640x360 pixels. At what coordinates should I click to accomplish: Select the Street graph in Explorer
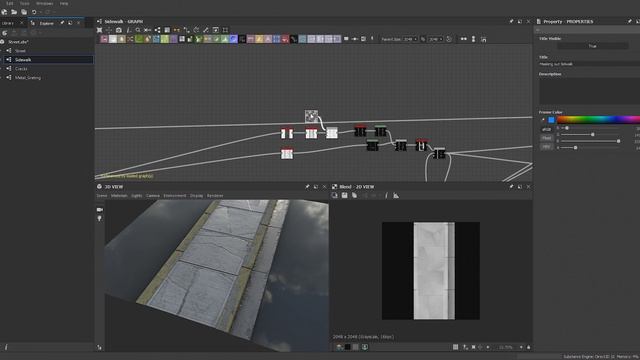click(20, 51)
